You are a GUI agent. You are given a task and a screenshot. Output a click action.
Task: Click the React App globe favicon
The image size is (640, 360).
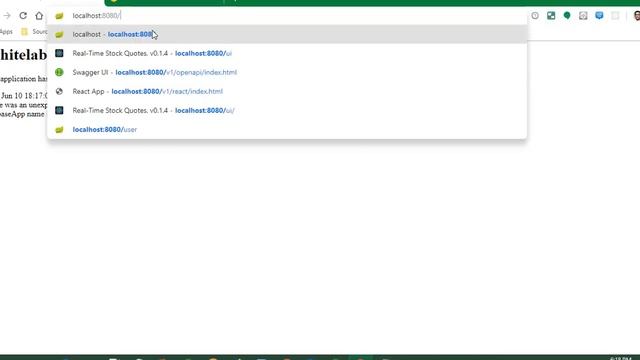coord(59,91)
